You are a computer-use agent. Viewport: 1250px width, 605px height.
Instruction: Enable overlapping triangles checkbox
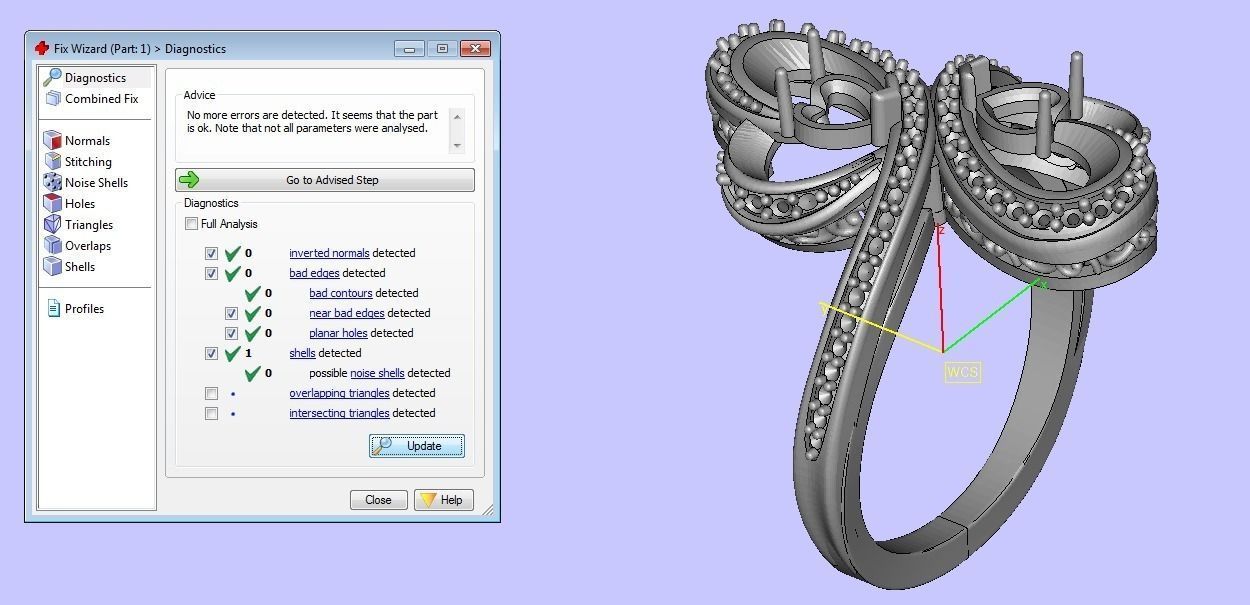point(211,393)
